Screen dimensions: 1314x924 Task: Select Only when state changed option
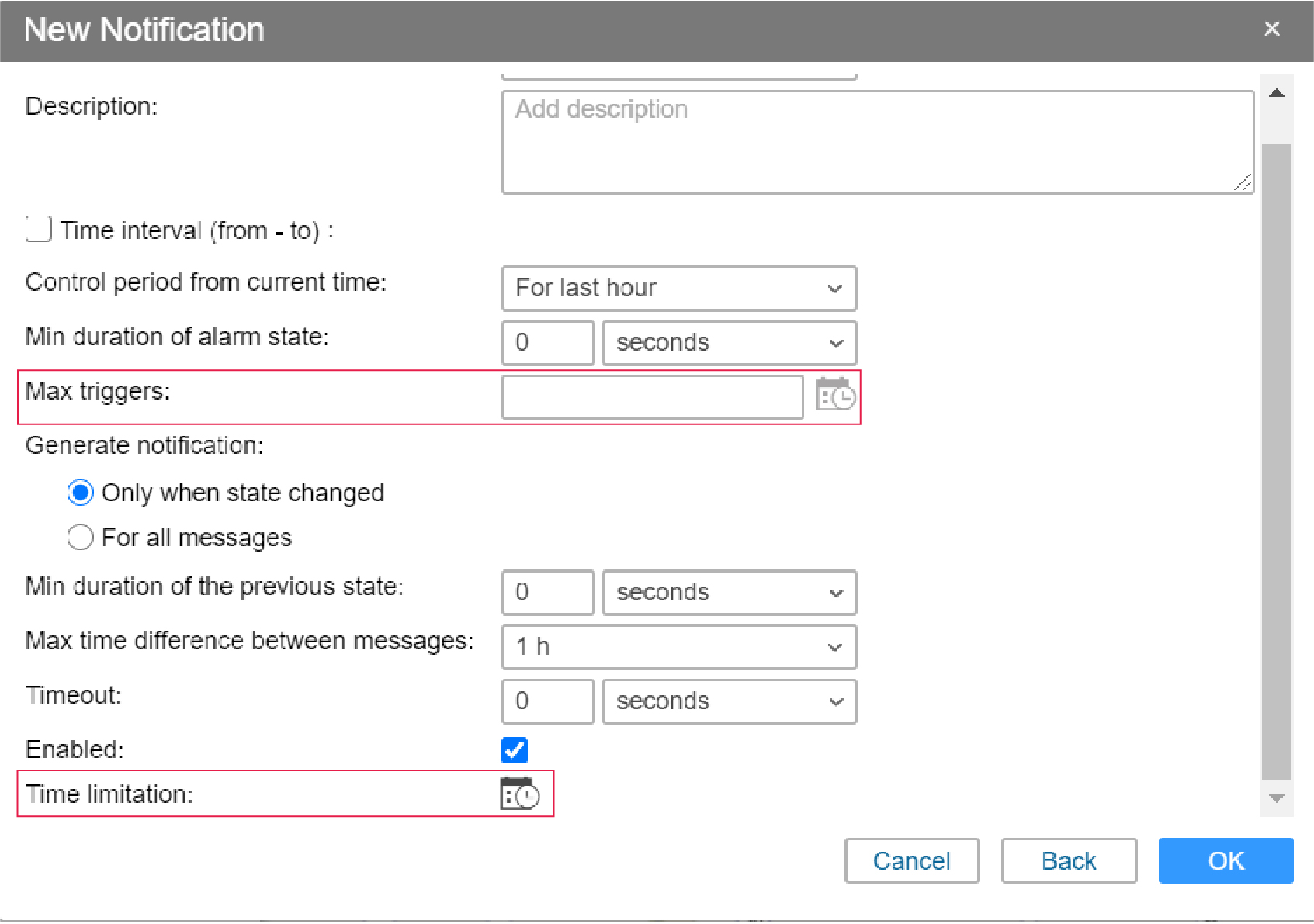pos(81,493)
